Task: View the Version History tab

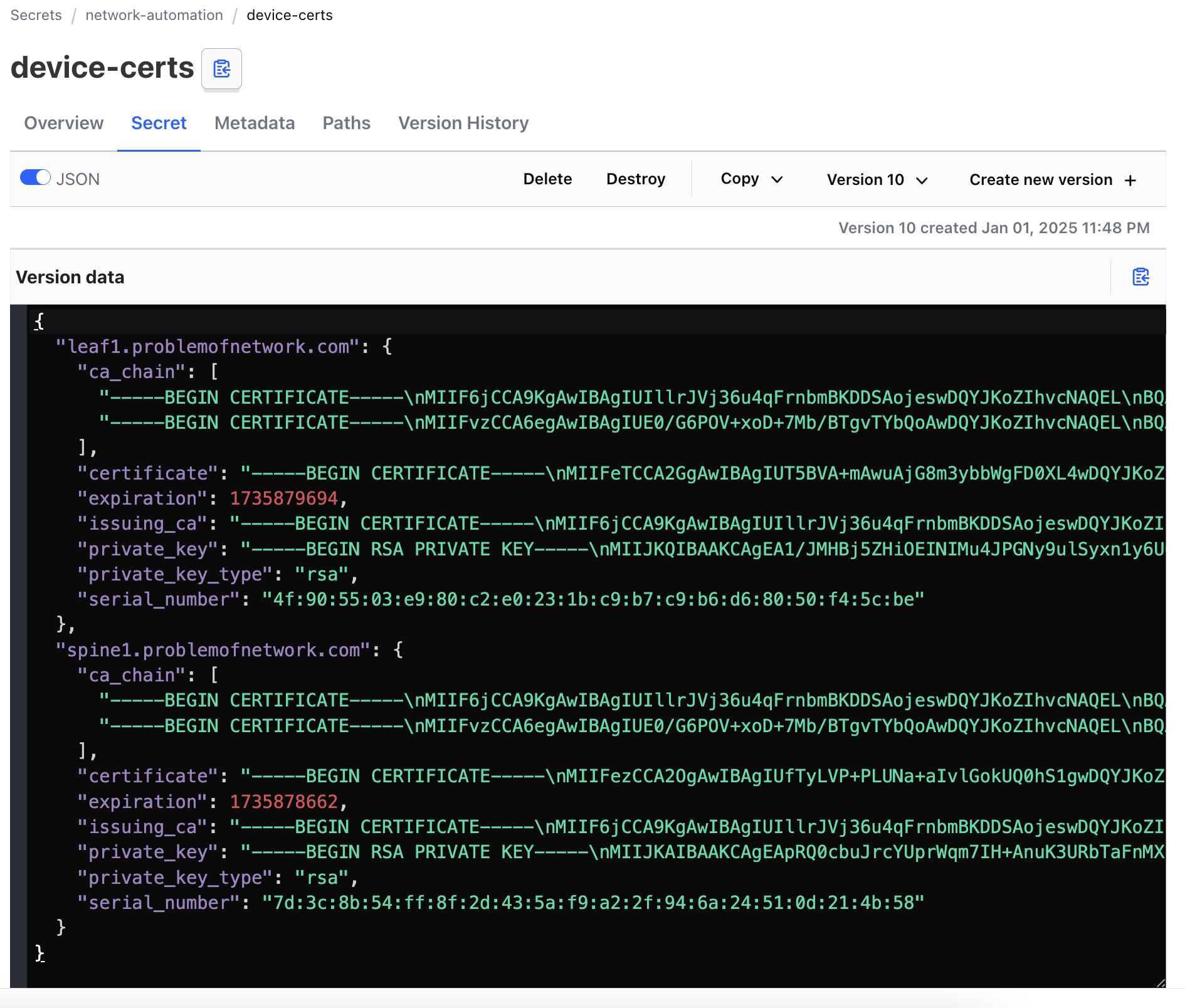Action: pos(463,123)
